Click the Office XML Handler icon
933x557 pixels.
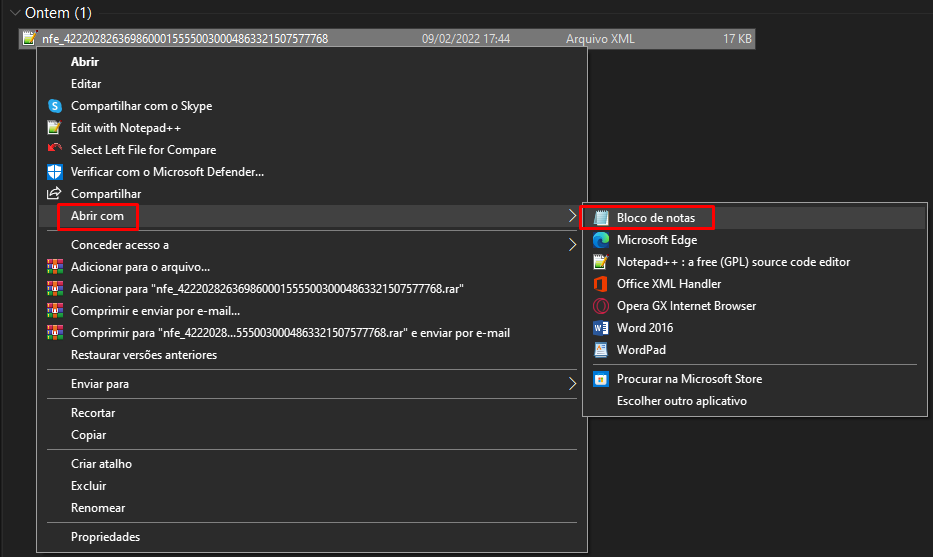(x=601, y=284)
